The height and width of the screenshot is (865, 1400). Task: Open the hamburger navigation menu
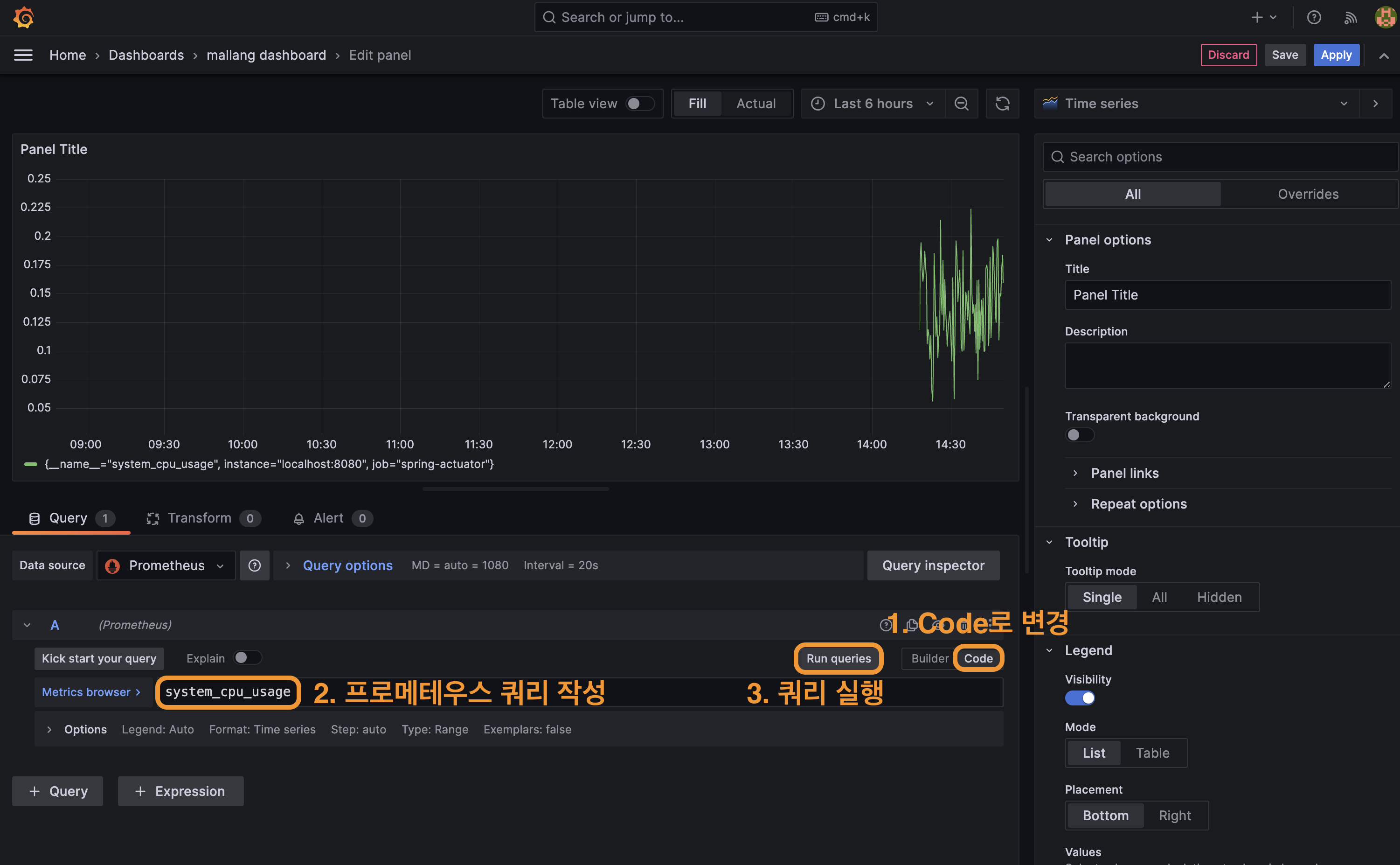click(x=23, y=55)
